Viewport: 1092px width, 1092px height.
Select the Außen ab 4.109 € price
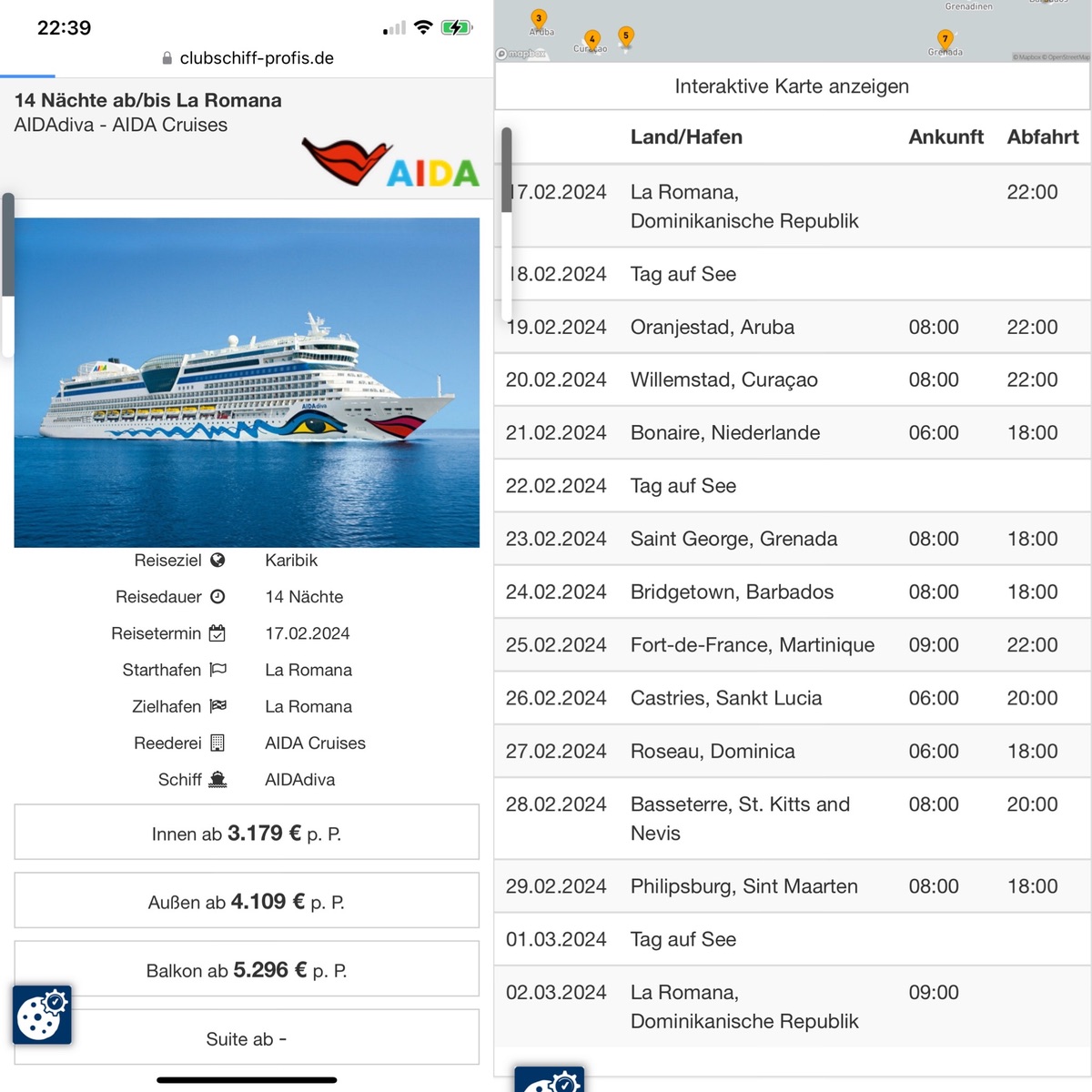coord(247,900)
